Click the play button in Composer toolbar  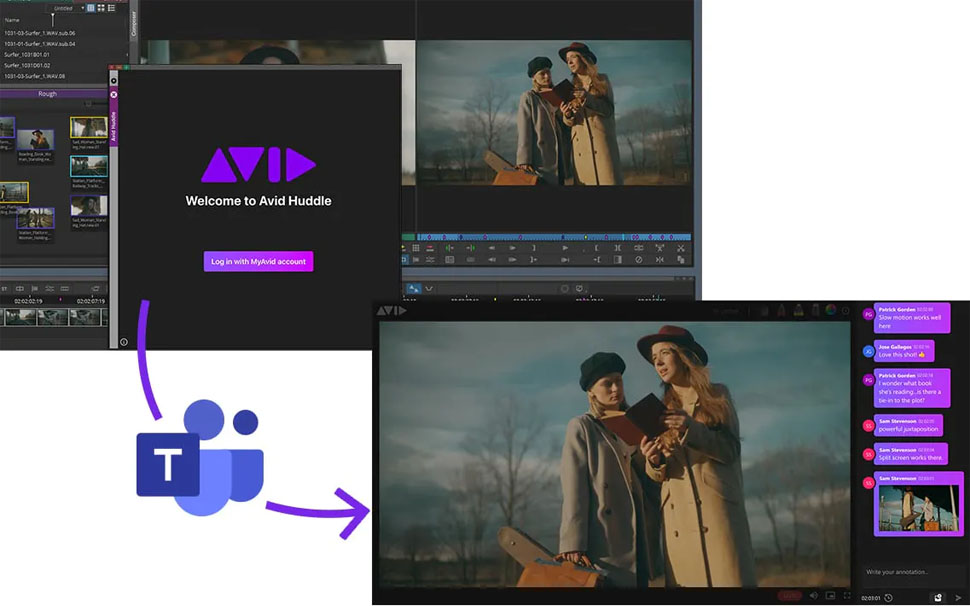tap(565, 248)
